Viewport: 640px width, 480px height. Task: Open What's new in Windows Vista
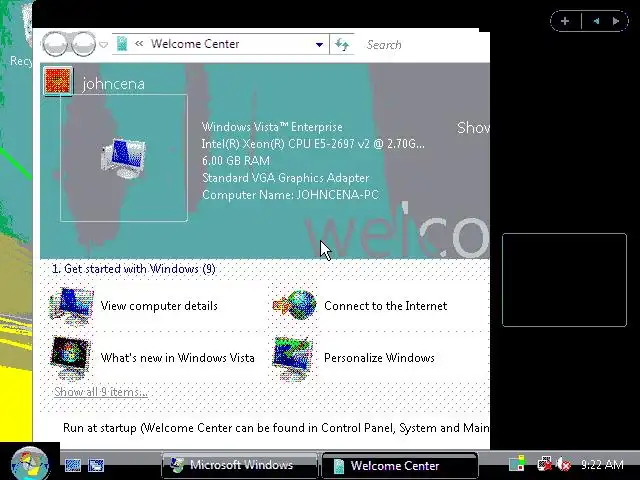coord(178,358)
